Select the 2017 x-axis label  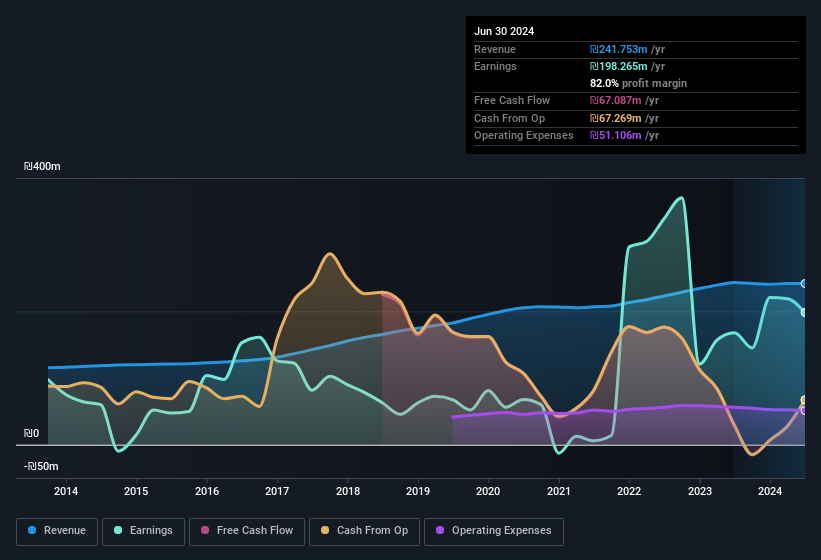point(277,491)
